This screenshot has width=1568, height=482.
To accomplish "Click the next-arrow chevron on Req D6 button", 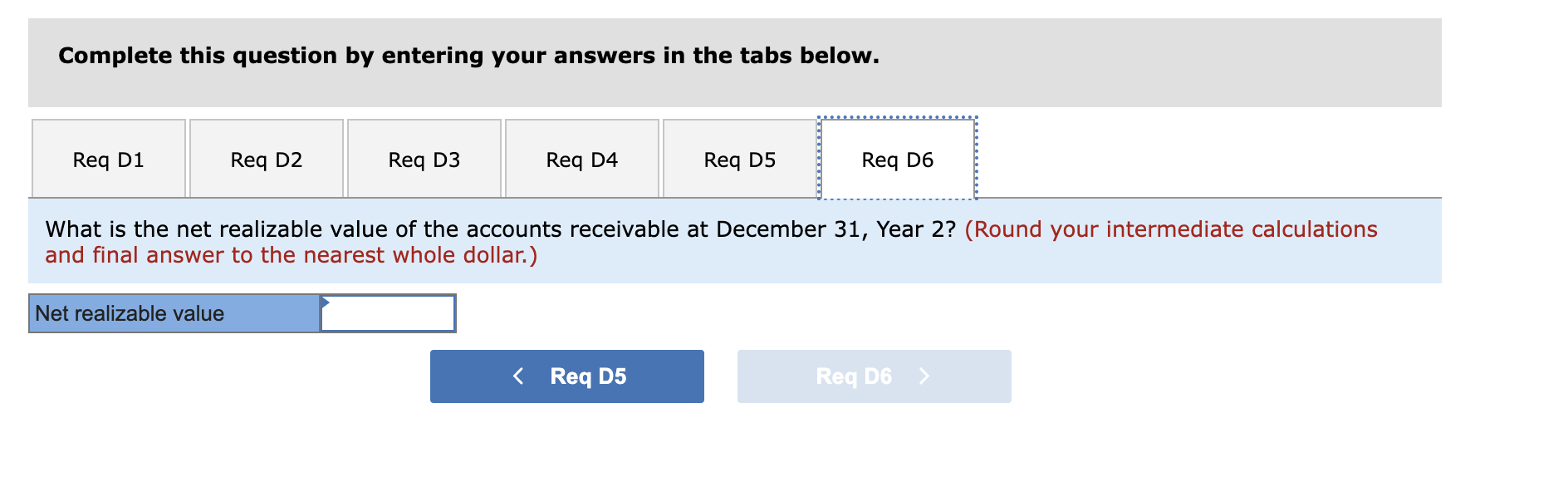I will point(924,376).
